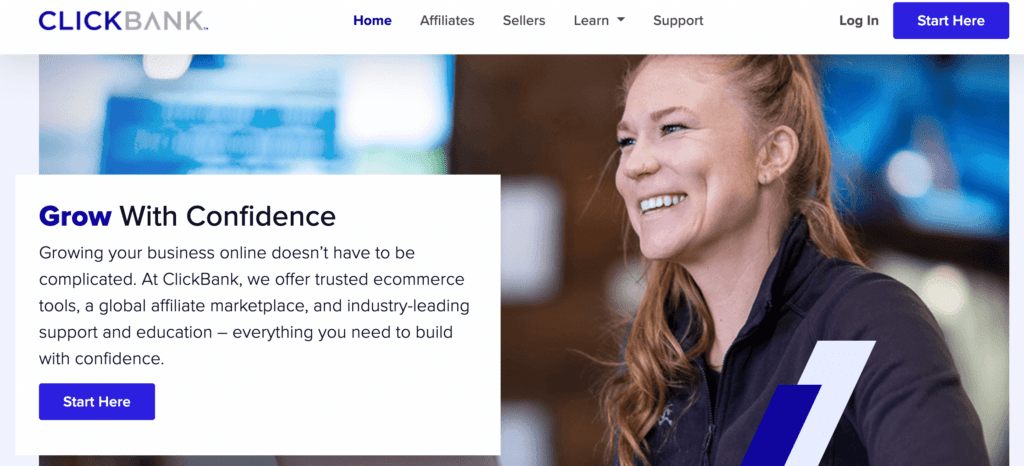Screen dimensions: 1024x466
Task: Click the small logo on the woman's jacket
Action: tap(665, 415)
